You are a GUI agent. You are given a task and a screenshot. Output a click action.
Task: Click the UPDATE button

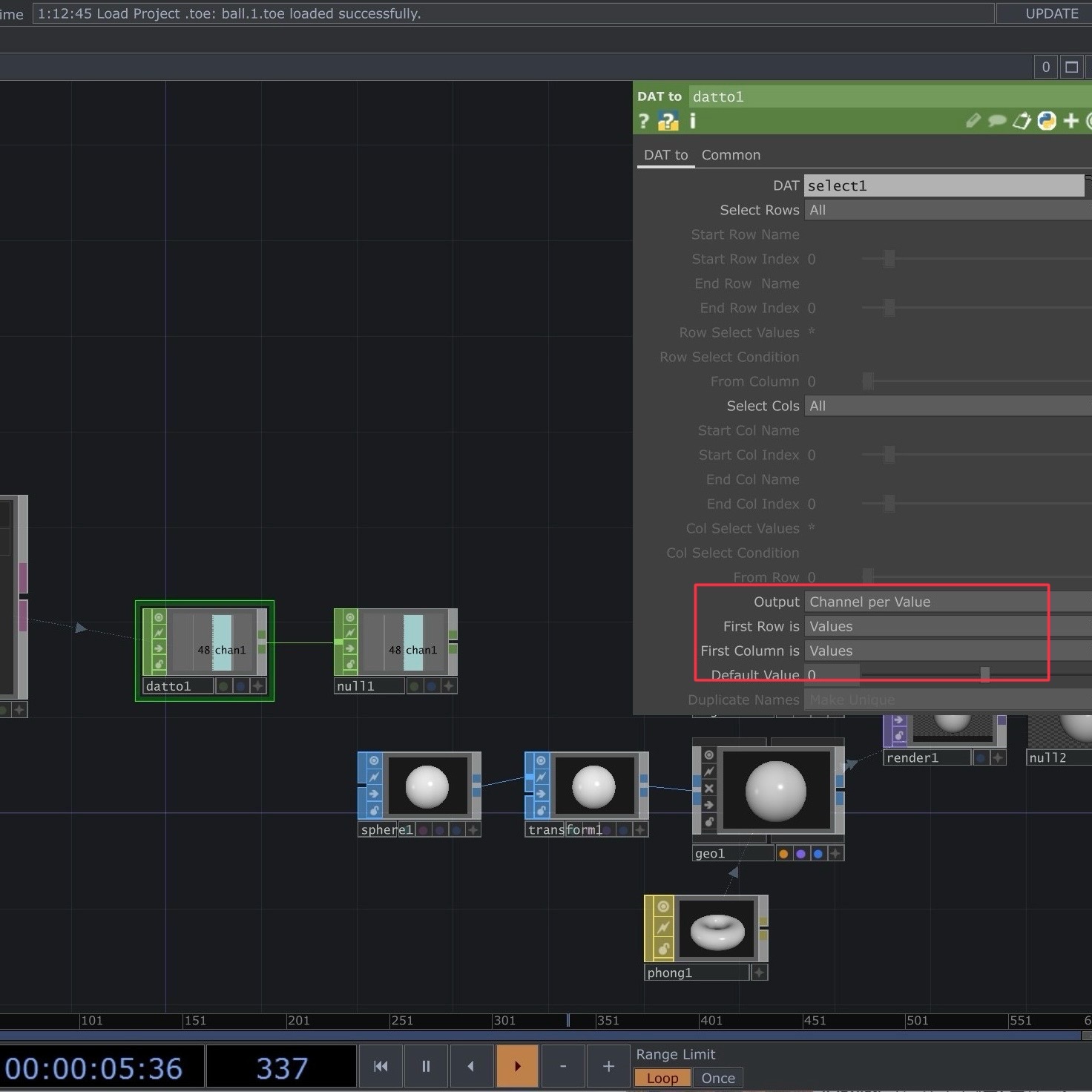pyautogui.click(x=1051, y=13)
